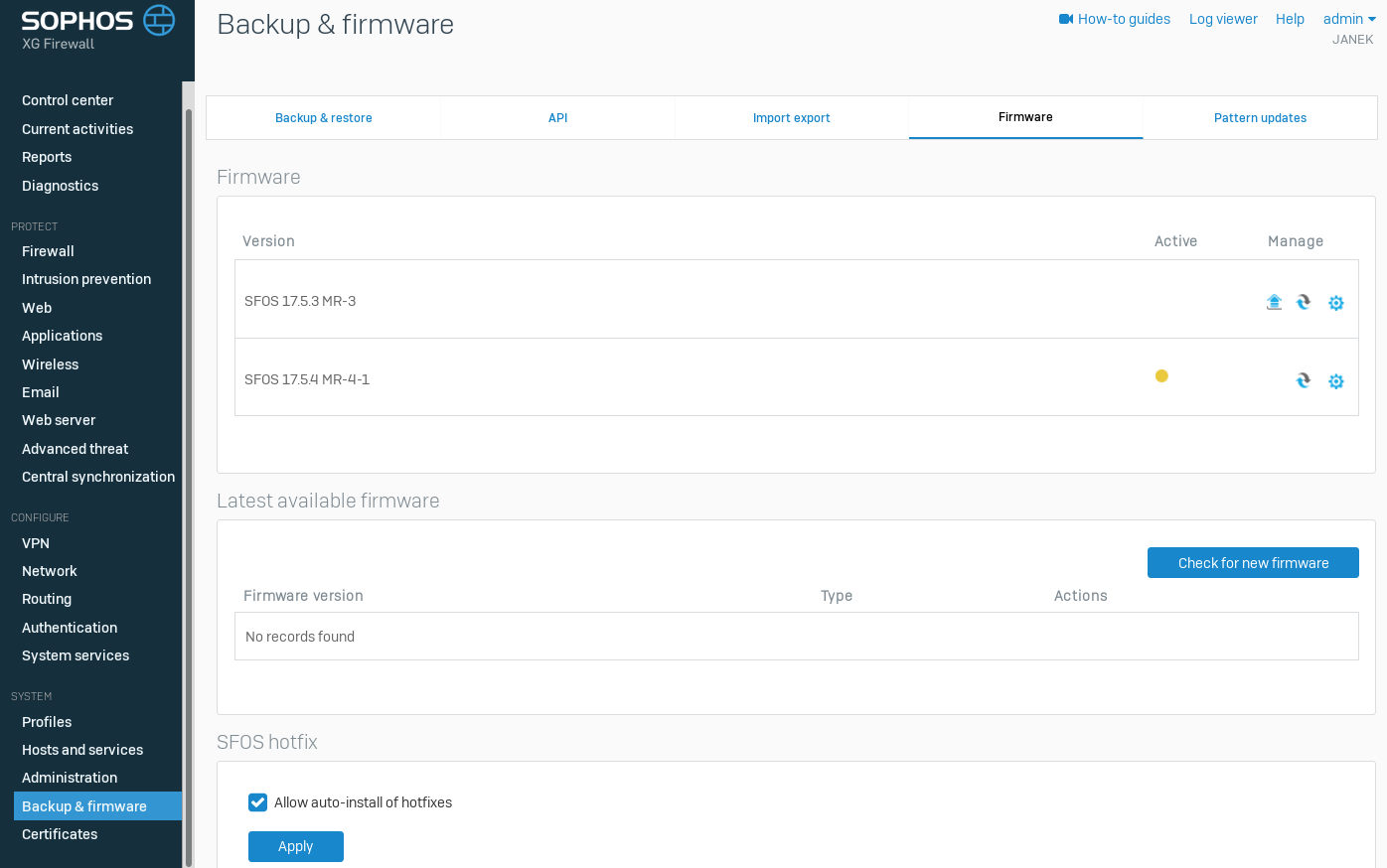Click the upload firmware icon for SFOS 17.5.3 MR-3
Image resolution: width=1387 pixels, height=868 pixels.
1274,302
